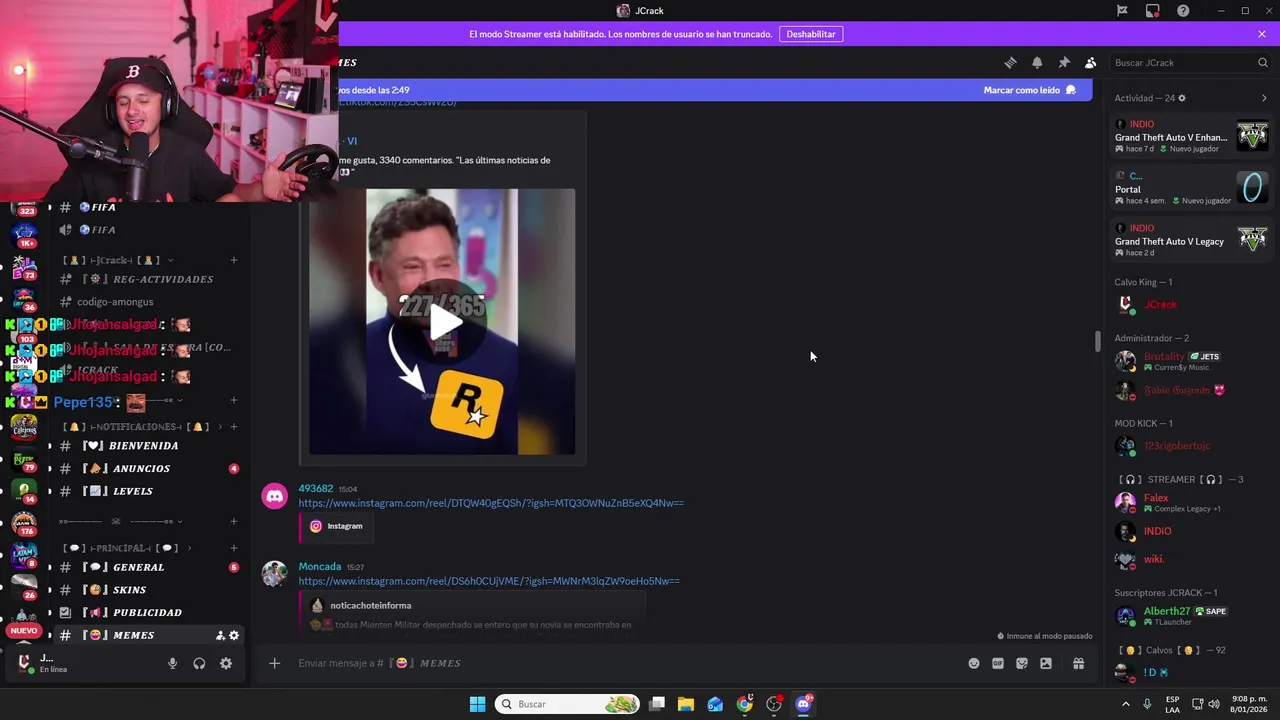Open the Threads icon in channel header
The height and width of the screenshot is (720, 1280).
pos(1010,62)
